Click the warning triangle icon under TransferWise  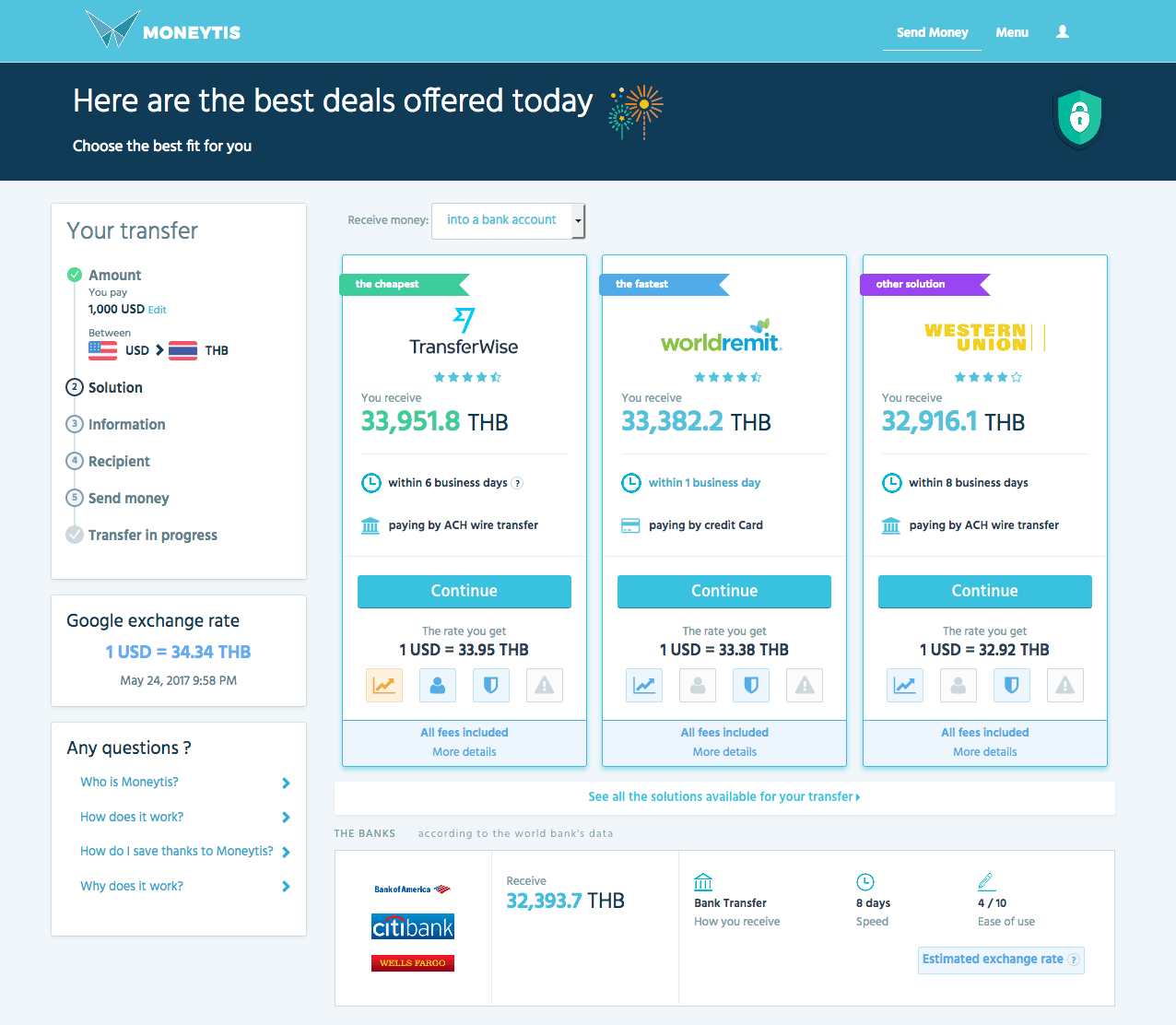point(545,685)
